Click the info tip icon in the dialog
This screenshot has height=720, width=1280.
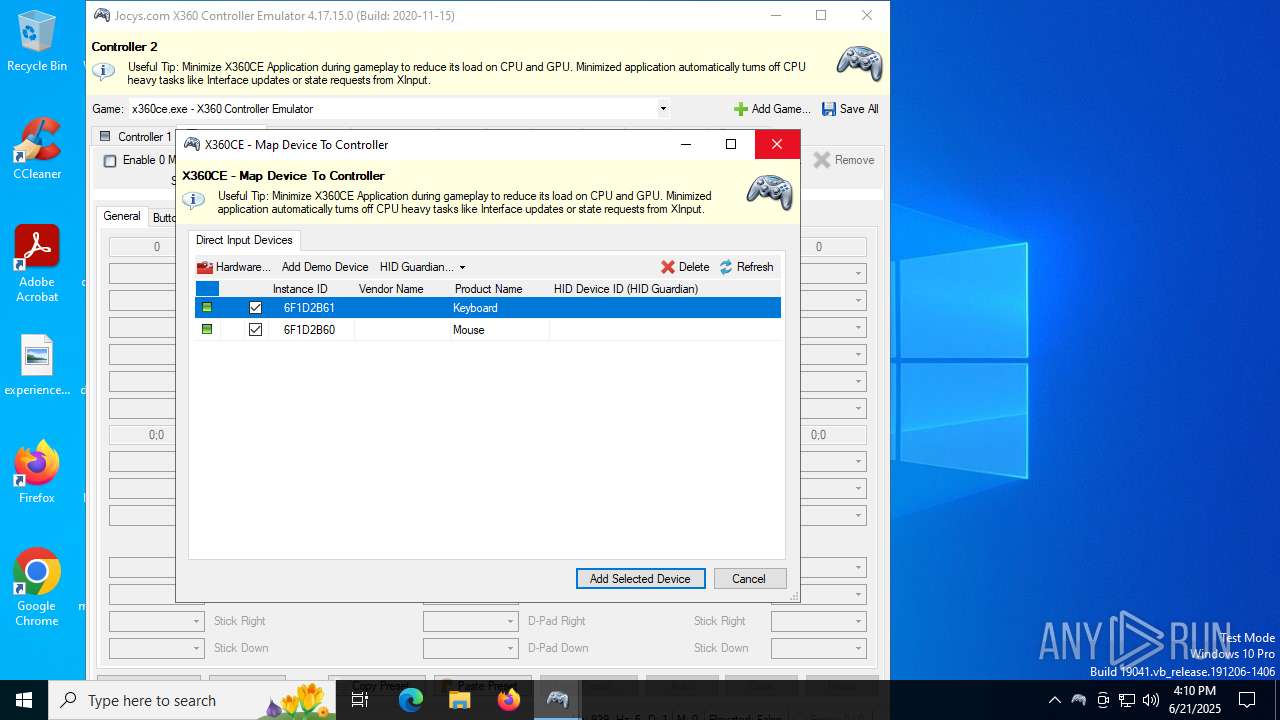point(194,200)
